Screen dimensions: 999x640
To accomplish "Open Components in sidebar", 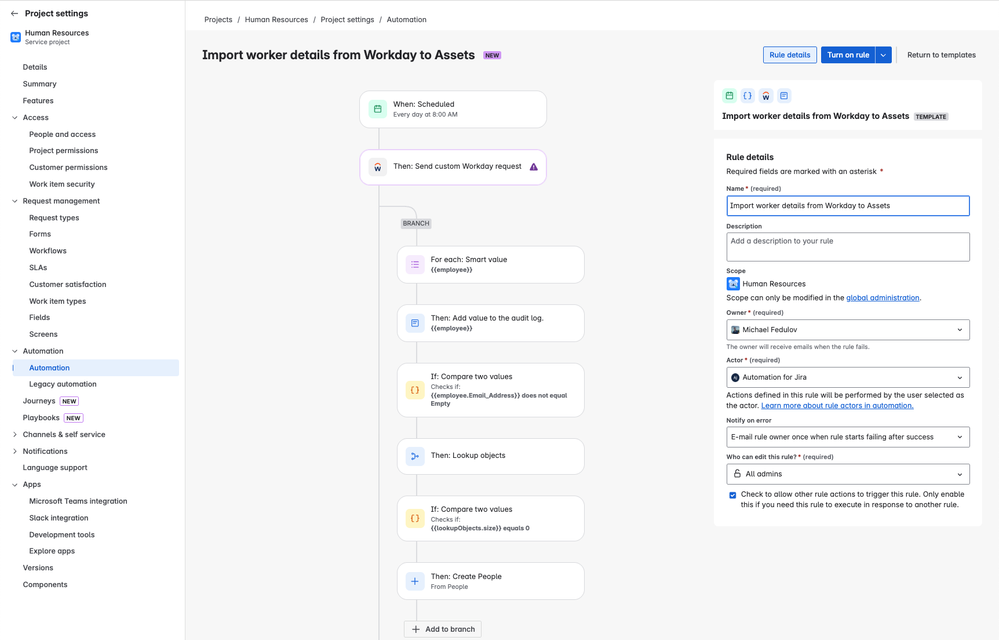I will click(45, 585).
